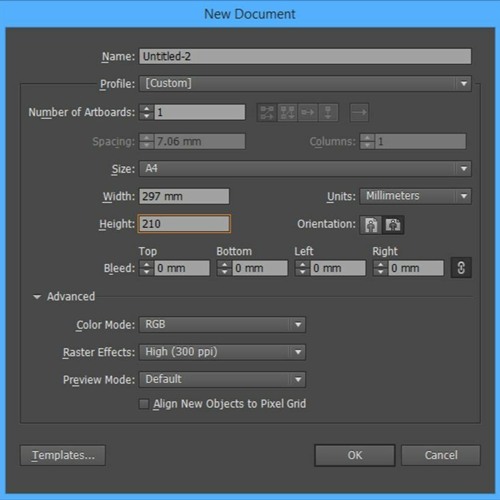This screenshot has width=500, height=500.
Task: Open the Size dropdown showing A4
Action: pyautogui.click(x=305, y=169)
